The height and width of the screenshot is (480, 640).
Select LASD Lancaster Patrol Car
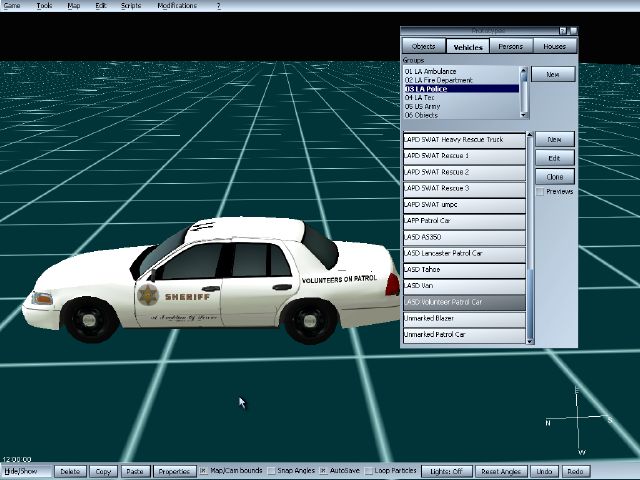coord(464,254)
